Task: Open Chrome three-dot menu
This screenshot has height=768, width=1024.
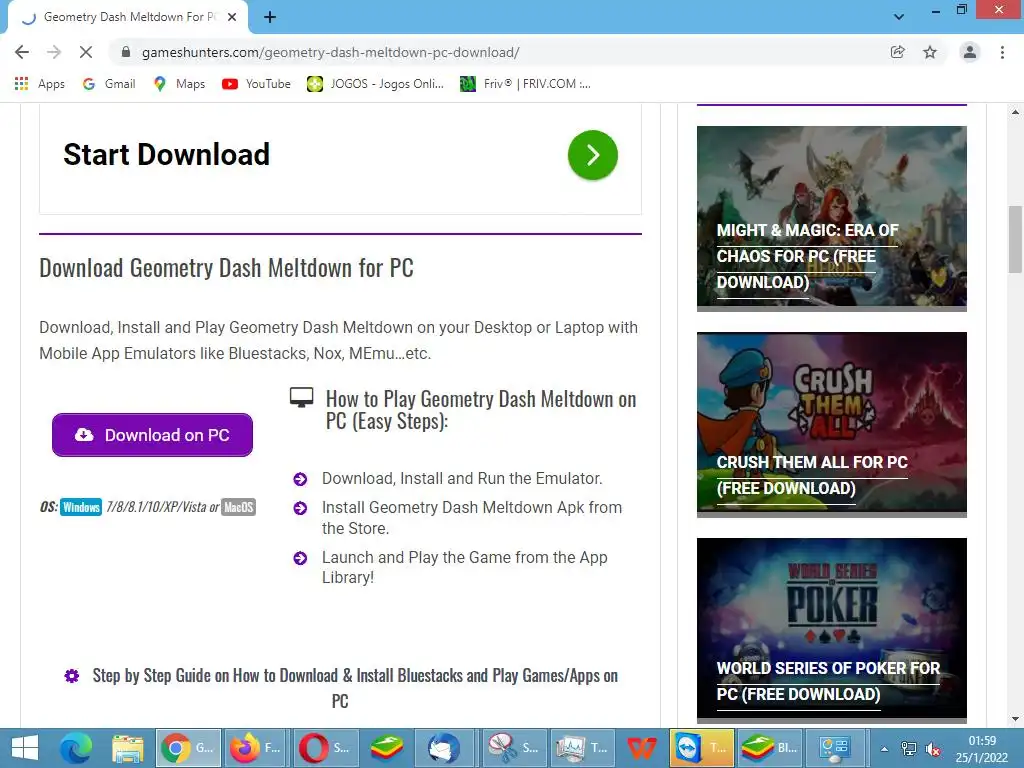Action: point(1002,52)
